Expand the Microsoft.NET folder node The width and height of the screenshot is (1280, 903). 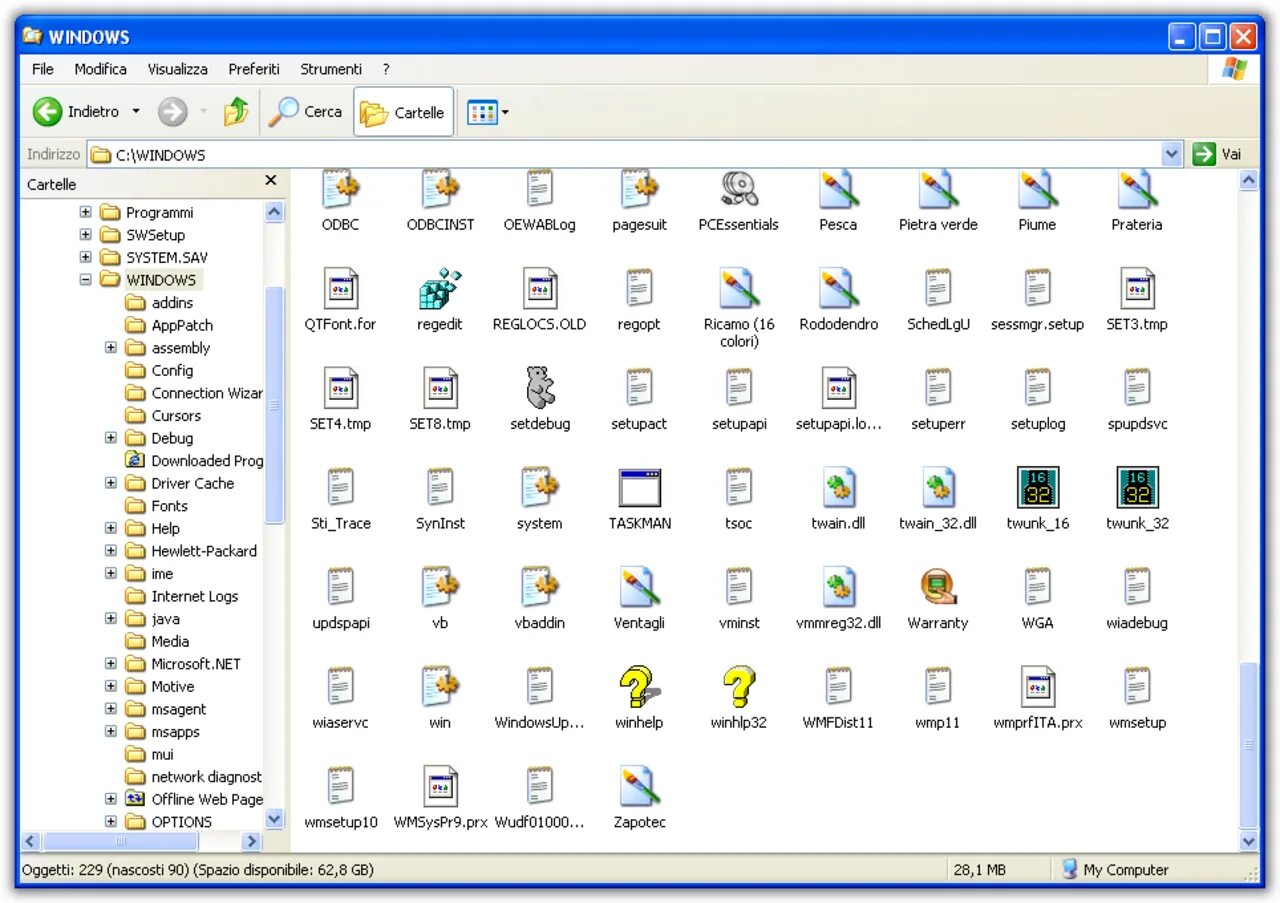[x=111, y=664]
